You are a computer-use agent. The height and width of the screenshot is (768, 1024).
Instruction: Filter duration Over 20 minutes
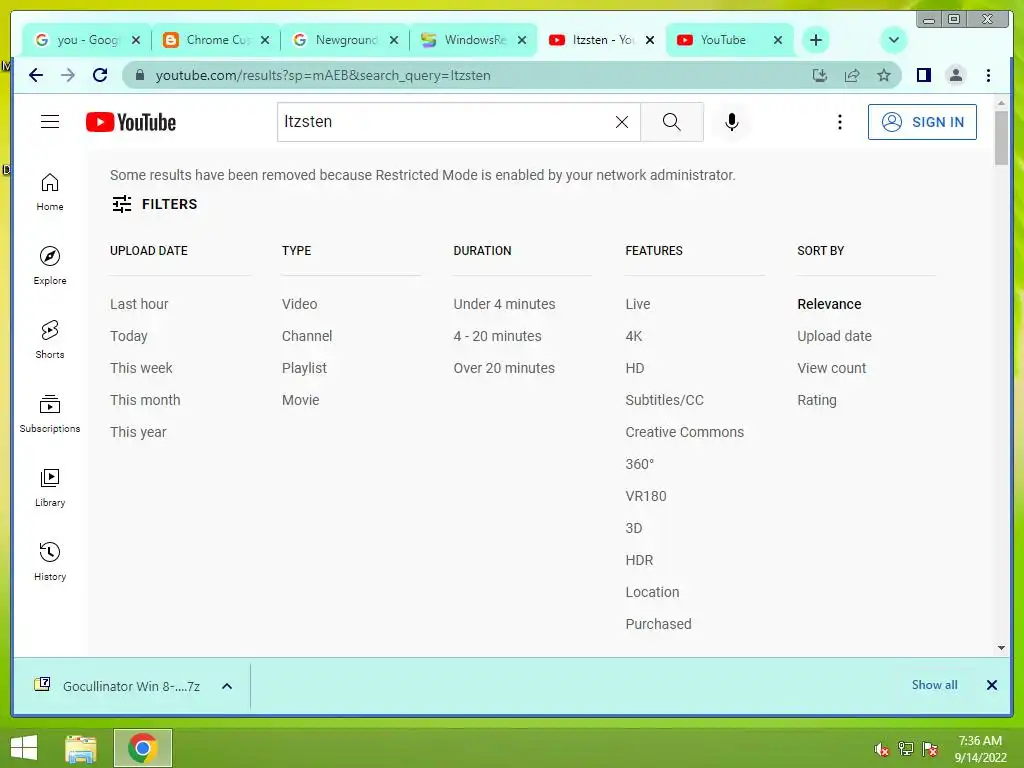[504, 368]
